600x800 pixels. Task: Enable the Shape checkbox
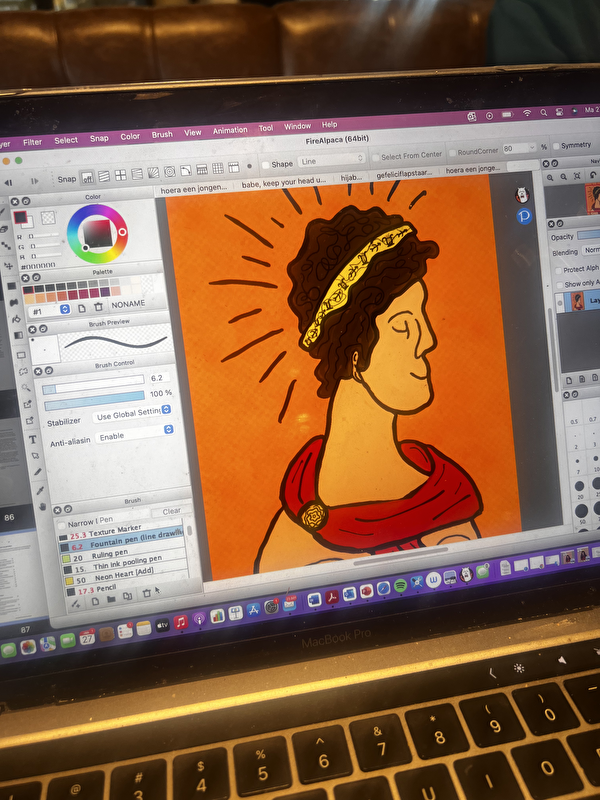coord(265,165)
